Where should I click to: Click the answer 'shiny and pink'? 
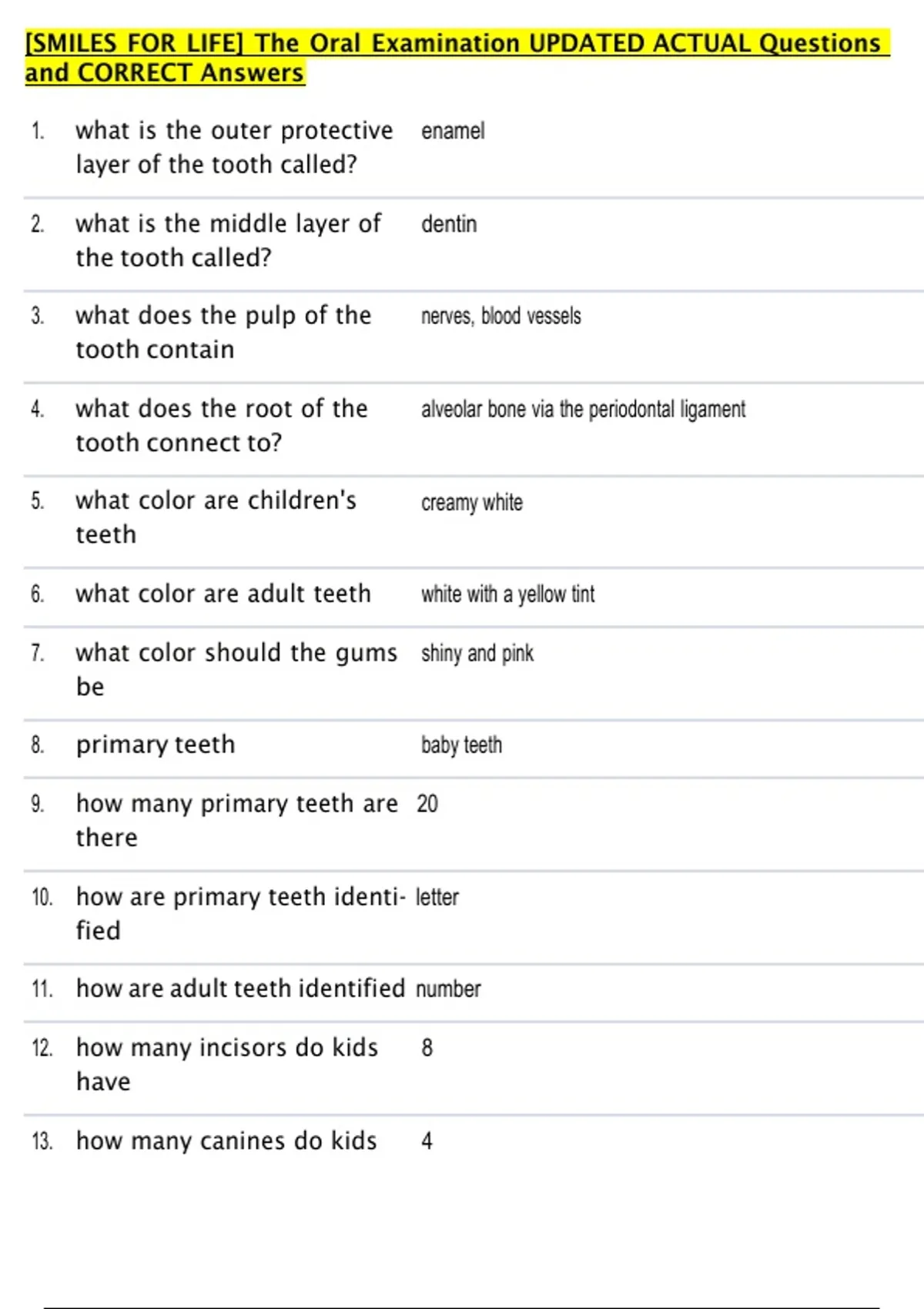477,653
